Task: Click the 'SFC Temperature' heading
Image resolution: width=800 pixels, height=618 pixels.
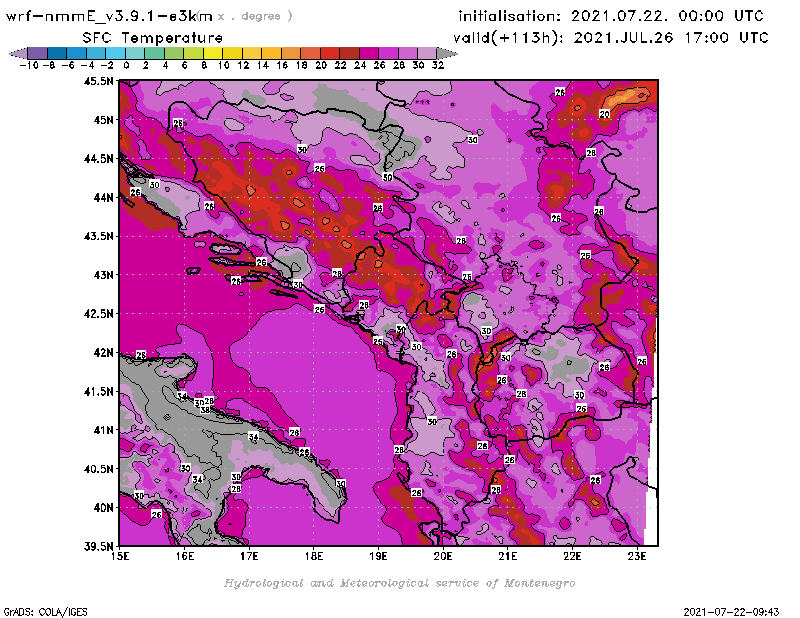Action: coord(153,38)
